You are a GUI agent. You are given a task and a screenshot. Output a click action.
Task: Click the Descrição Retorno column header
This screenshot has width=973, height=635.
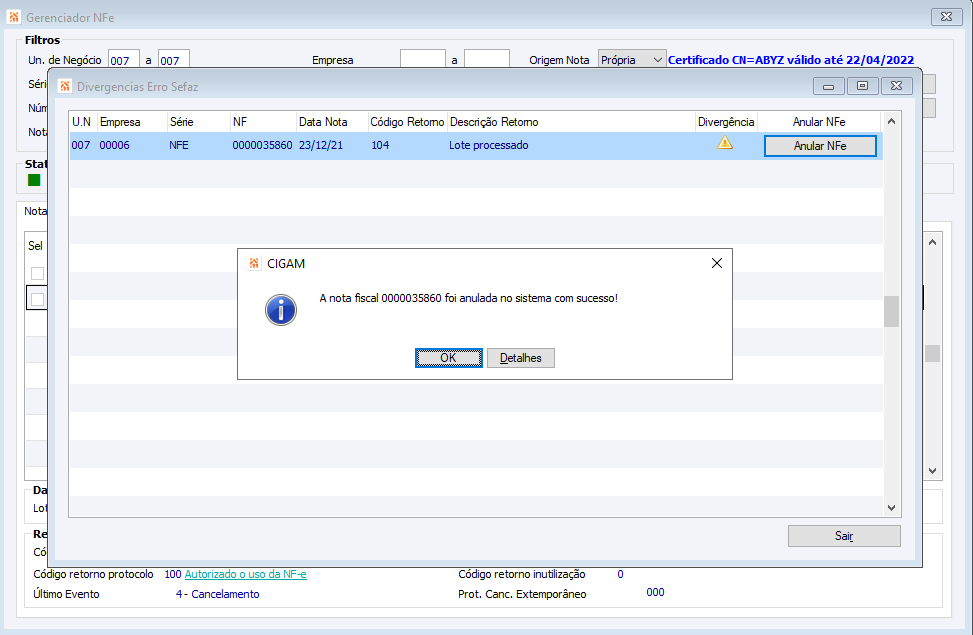point(571,122)
